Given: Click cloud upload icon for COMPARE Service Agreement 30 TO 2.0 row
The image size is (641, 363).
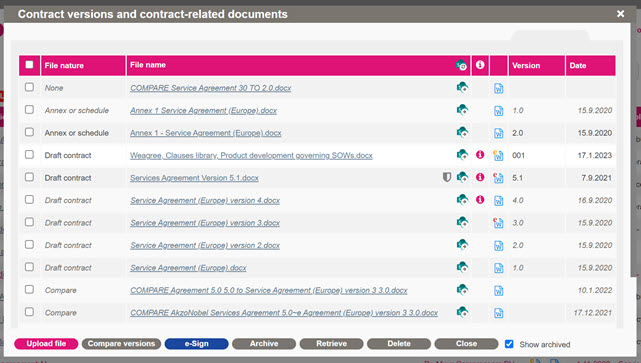Looking at the screenshot, I should click(x=462, y=87).
